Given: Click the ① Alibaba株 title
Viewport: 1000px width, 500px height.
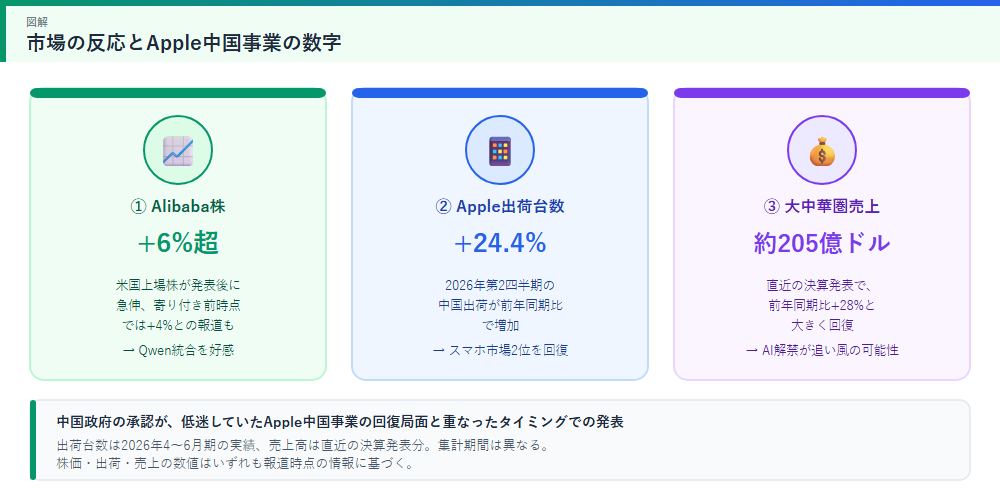Looking at the screenshot, I should pyautogui.click(x=178, y=207).
